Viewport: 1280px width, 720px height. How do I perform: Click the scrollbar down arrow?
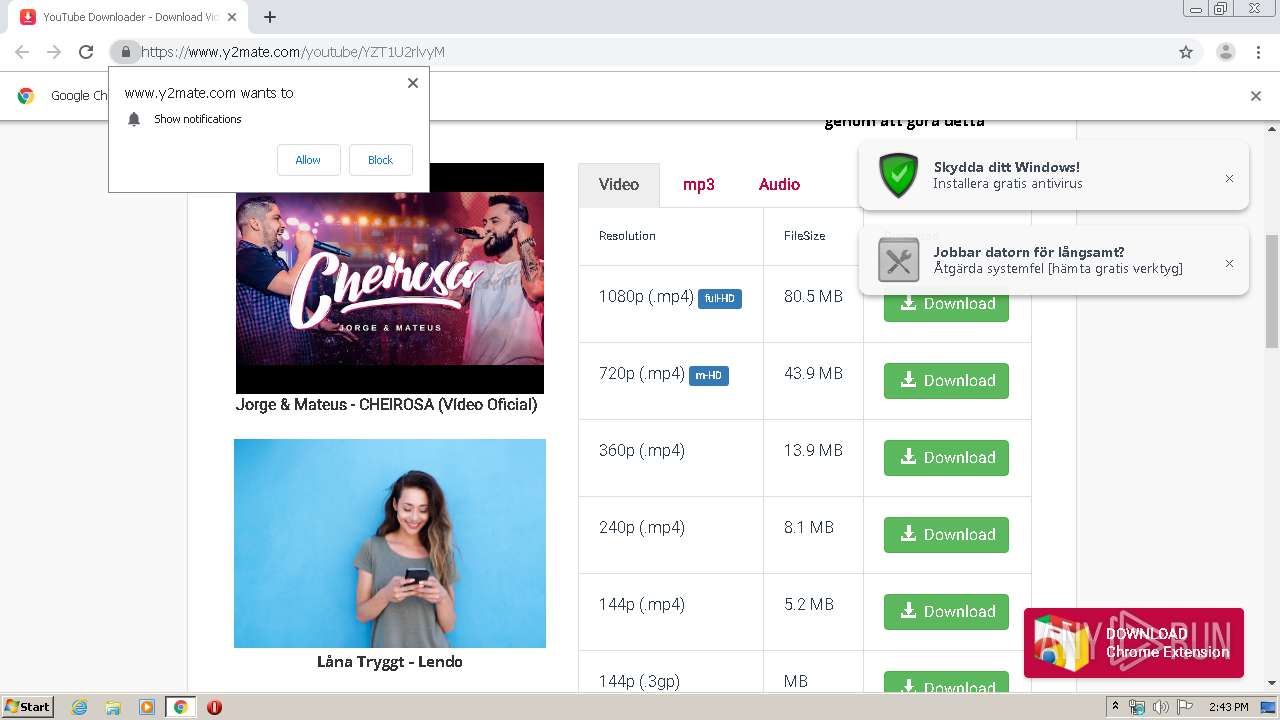[1272, 683]
